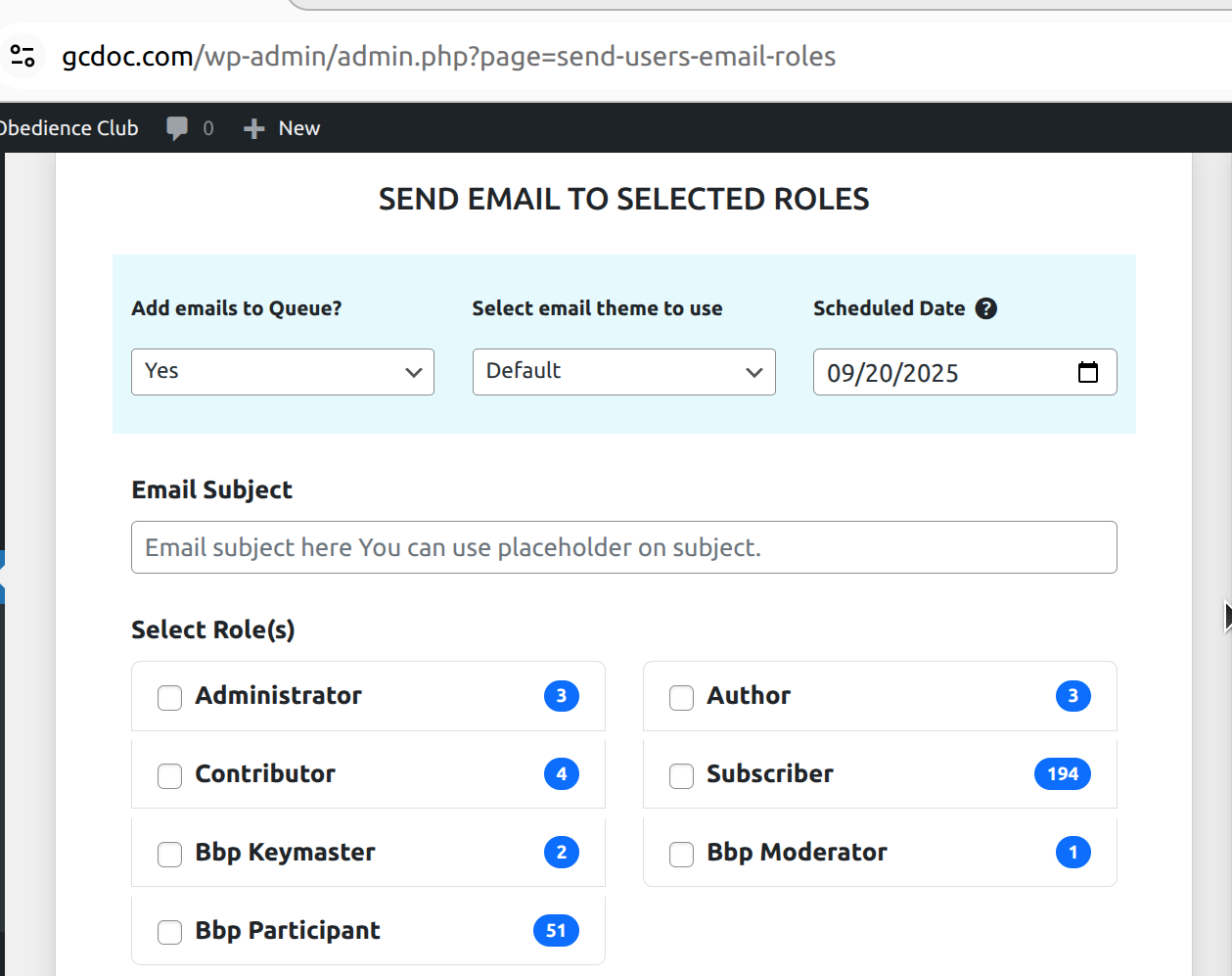This screenshot has height=976, width=1232.
Task: Click the URL in the address bar
Action: 448,57
